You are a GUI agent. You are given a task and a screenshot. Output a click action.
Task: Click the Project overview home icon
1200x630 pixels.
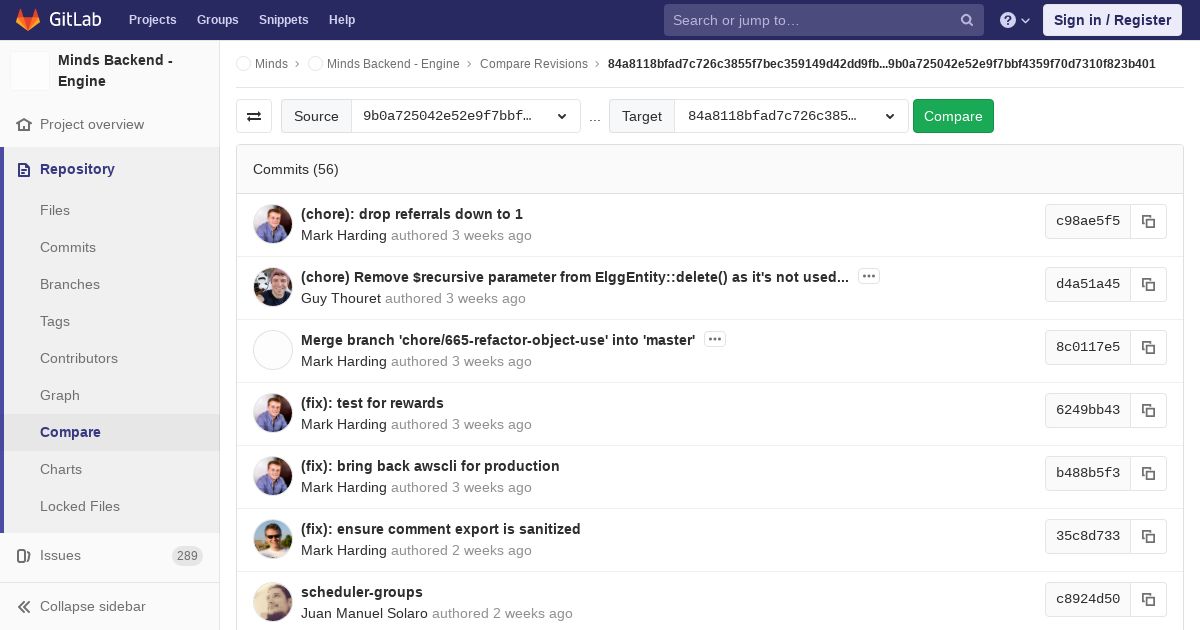point(24,125)
